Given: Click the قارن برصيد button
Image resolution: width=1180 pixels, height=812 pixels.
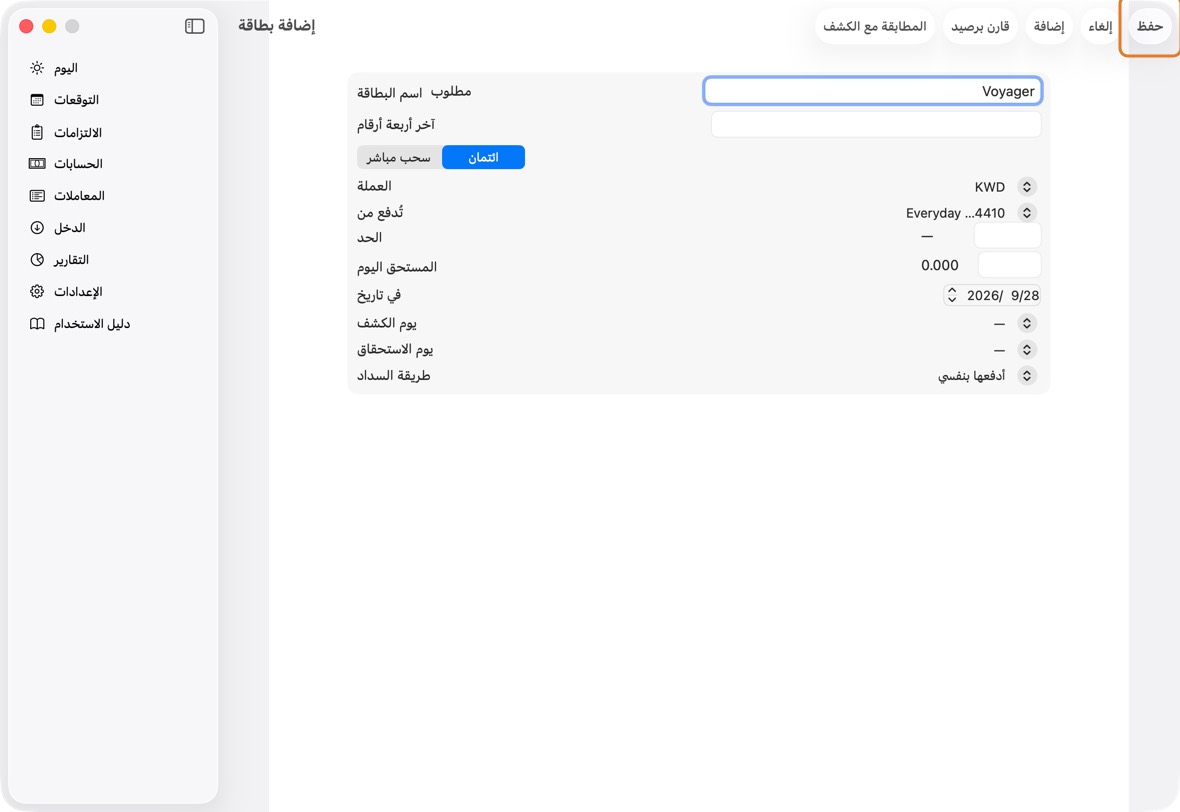Looking at the screenshot, I should [980, 26].
